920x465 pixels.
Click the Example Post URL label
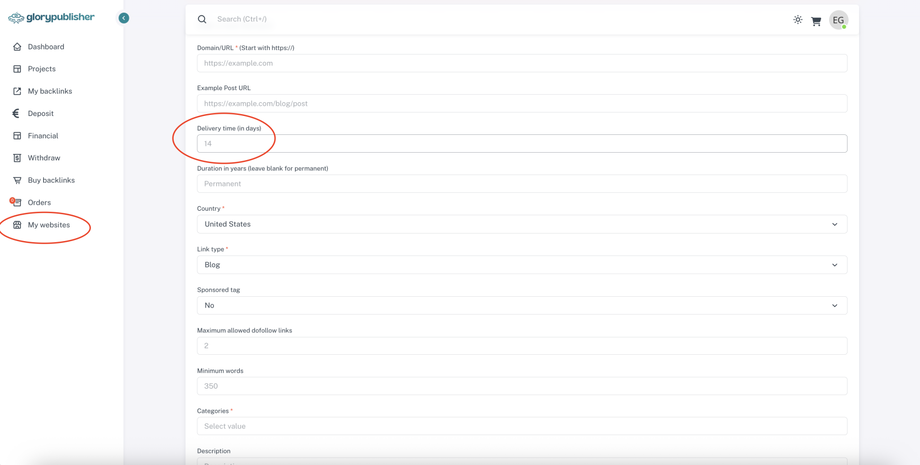tap(222, 88)
